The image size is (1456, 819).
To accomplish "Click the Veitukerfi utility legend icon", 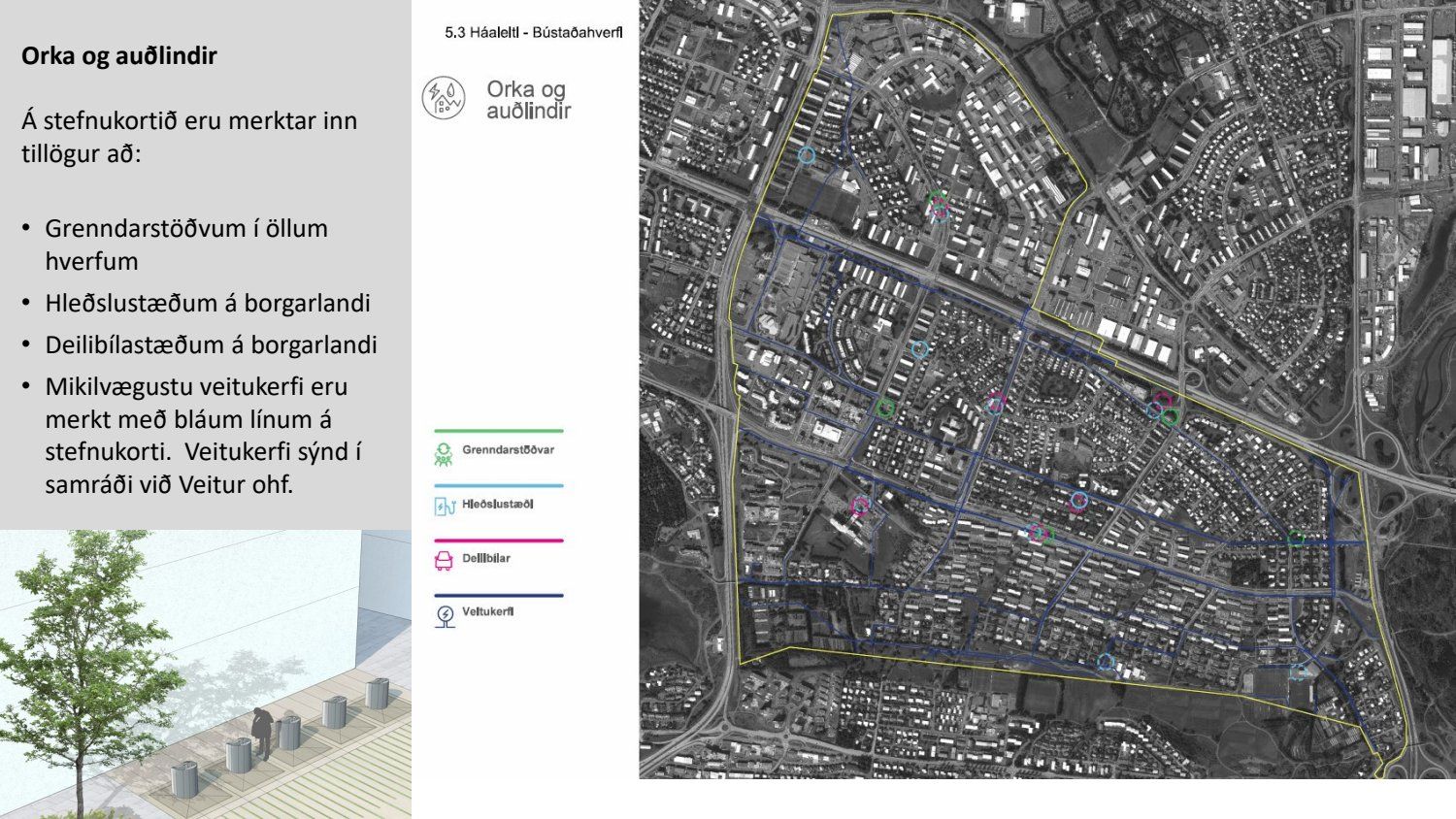I will (x=445, y=615).
